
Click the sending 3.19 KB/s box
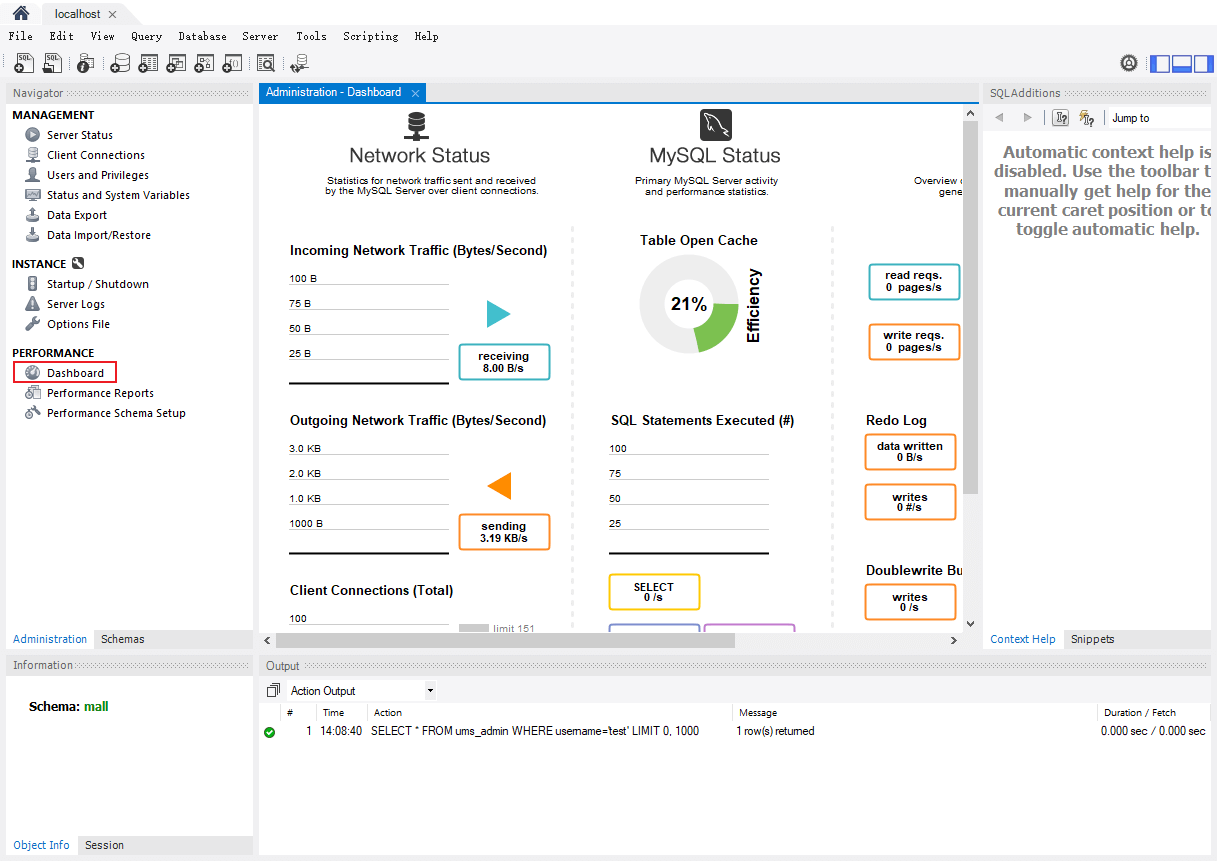click(x=504, y=532)
